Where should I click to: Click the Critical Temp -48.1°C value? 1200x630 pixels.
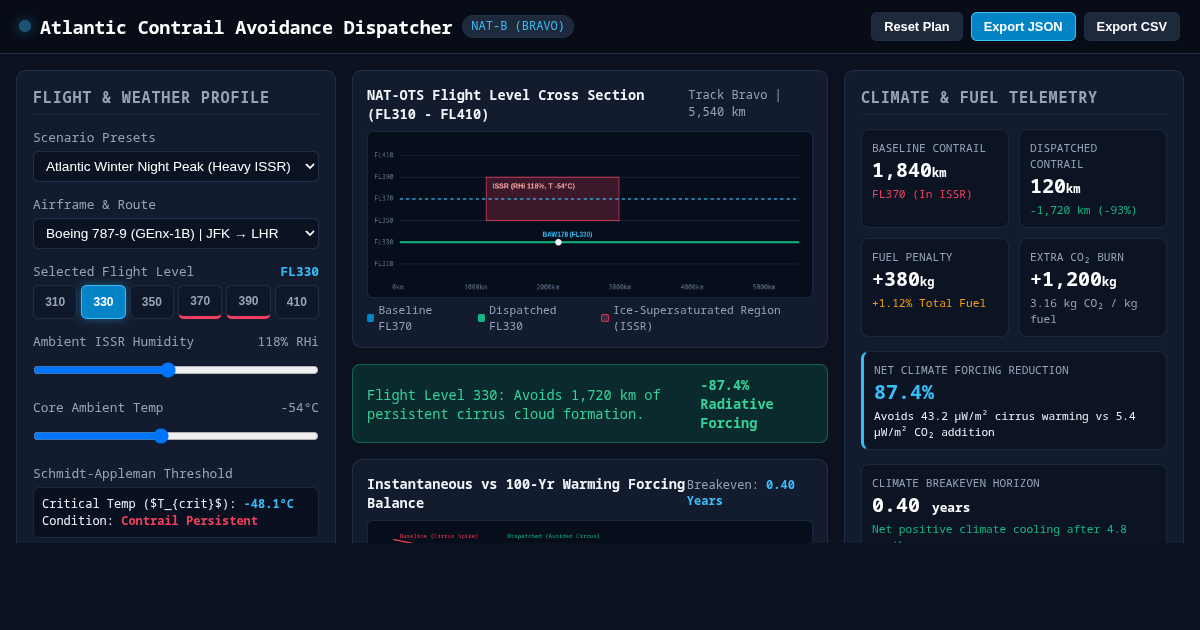pyautogui.click(x=269, y=504)
